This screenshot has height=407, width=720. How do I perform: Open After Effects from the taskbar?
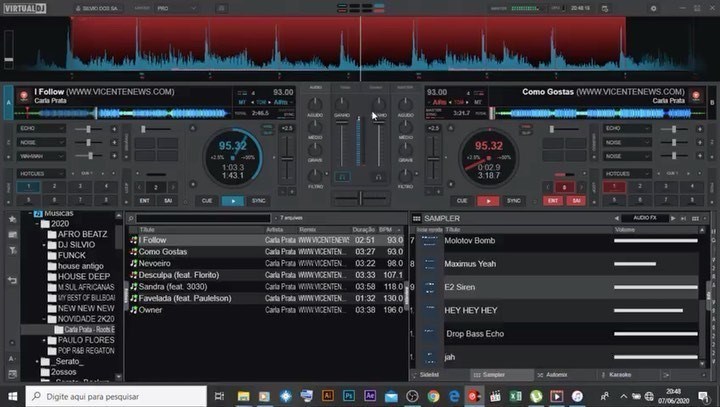pyautogui.click(x=370, y=396)
